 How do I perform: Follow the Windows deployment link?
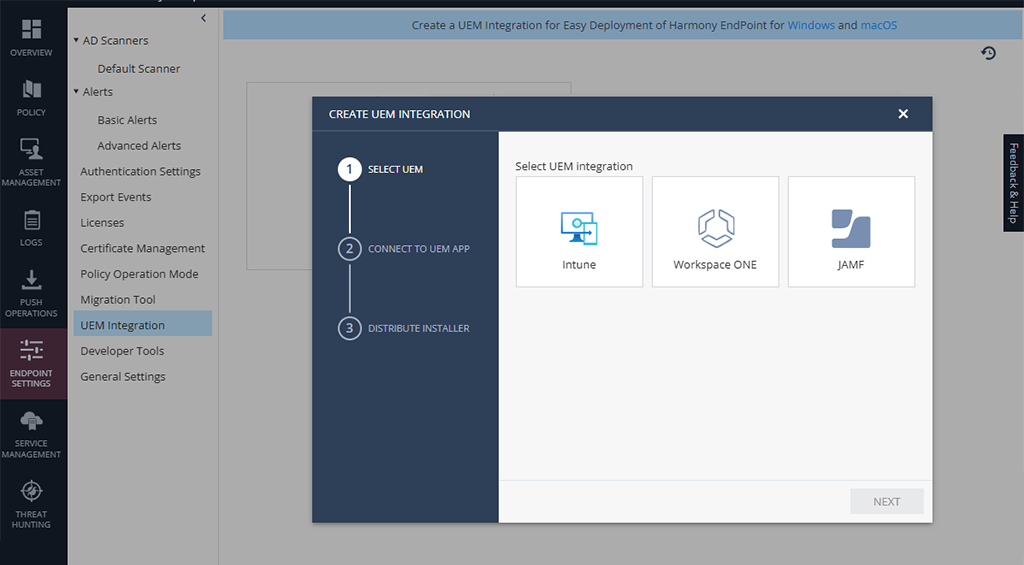click(811, 25)
